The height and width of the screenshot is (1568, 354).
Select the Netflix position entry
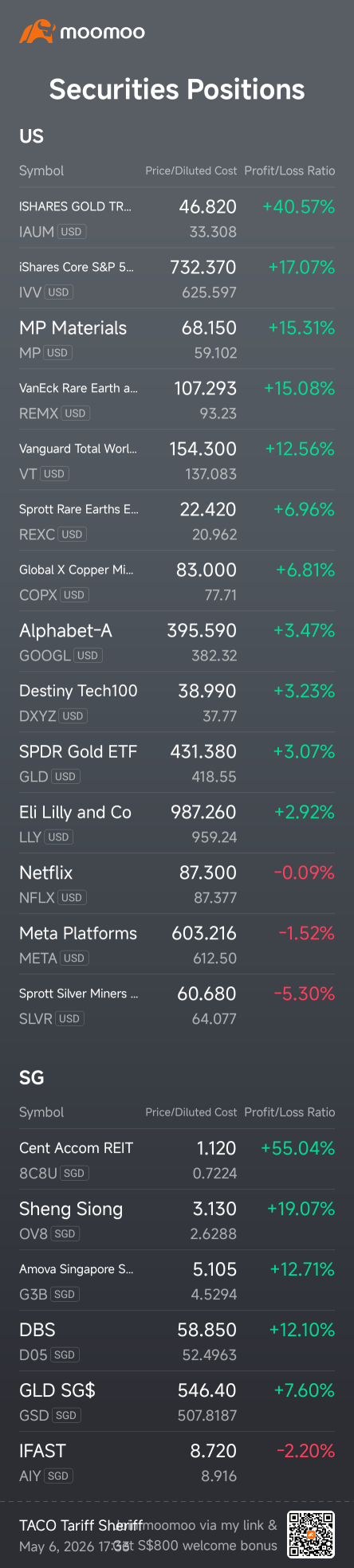[x=177, y=884]
